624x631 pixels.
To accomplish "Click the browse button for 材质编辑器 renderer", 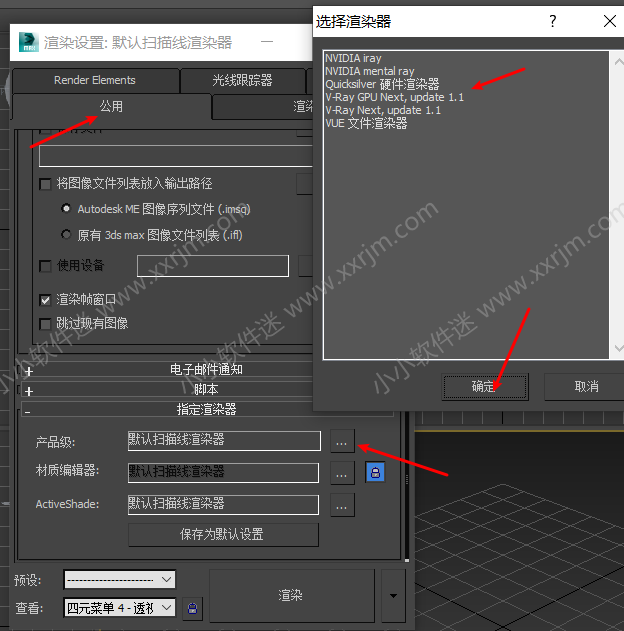I will [x=342, y=473].
